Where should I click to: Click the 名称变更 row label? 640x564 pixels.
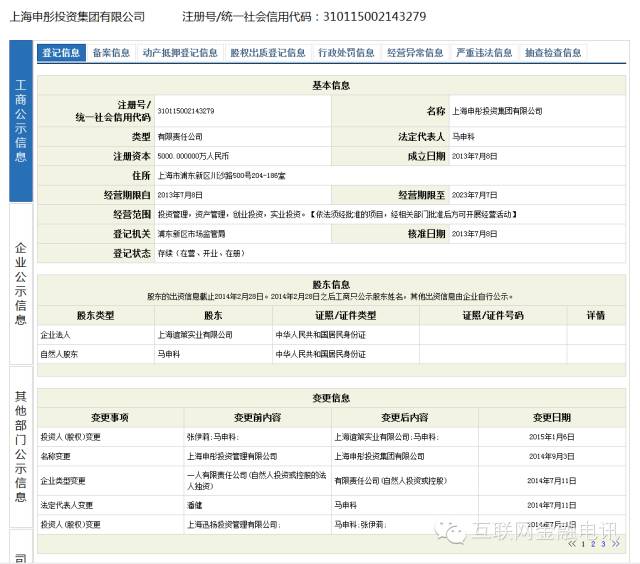[56, 456]
